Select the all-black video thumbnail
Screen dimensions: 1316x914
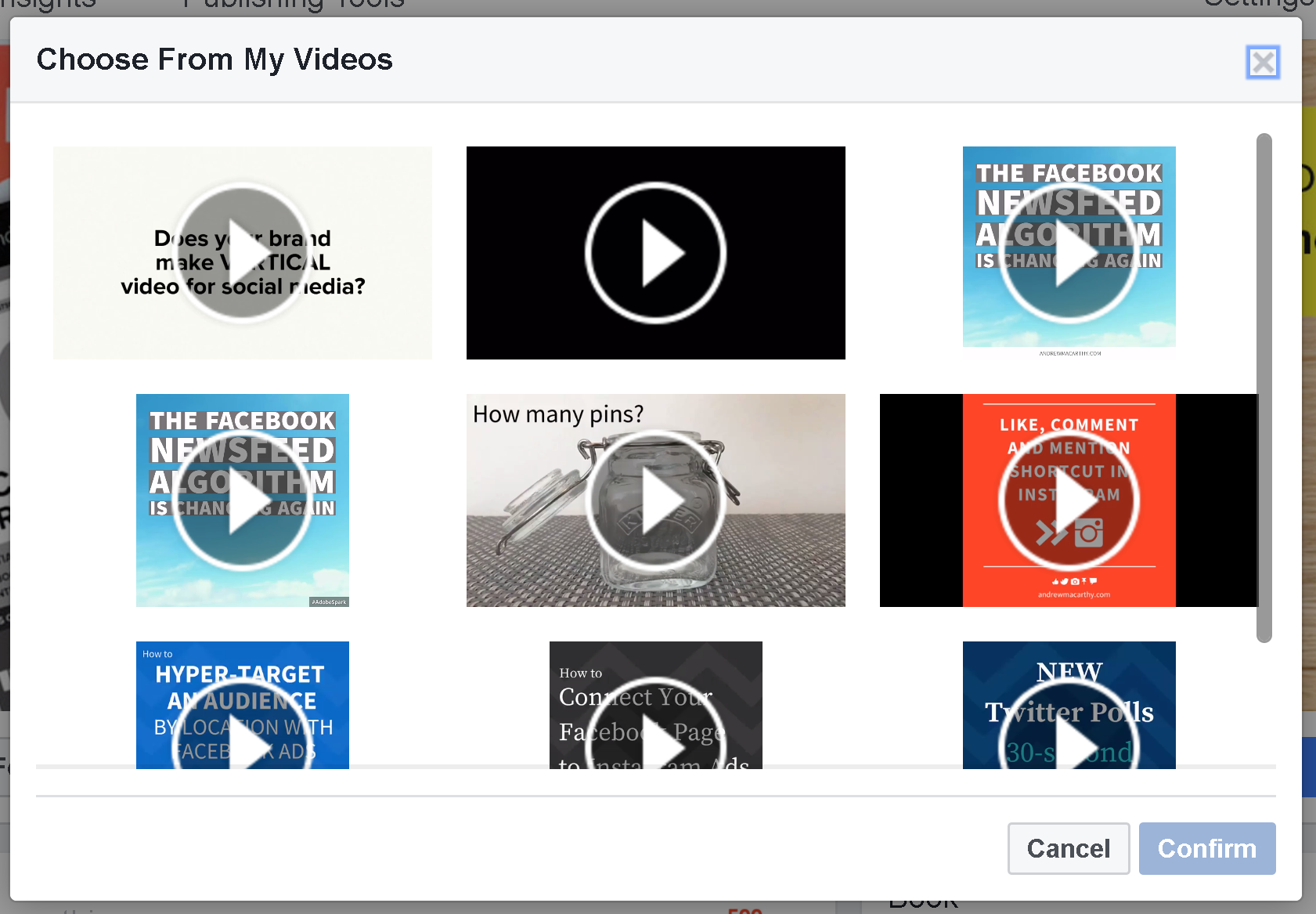656,253
